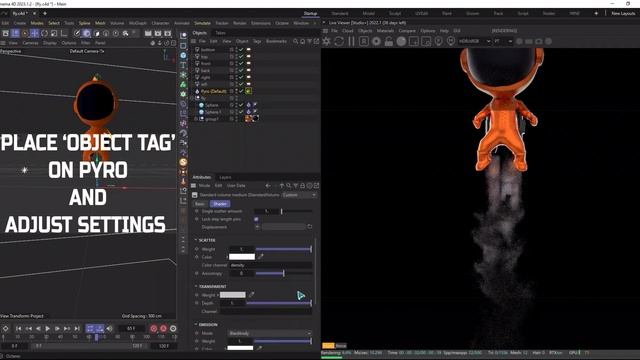
Task: Click the Scatter color white swatch
Action: [242, 257]
